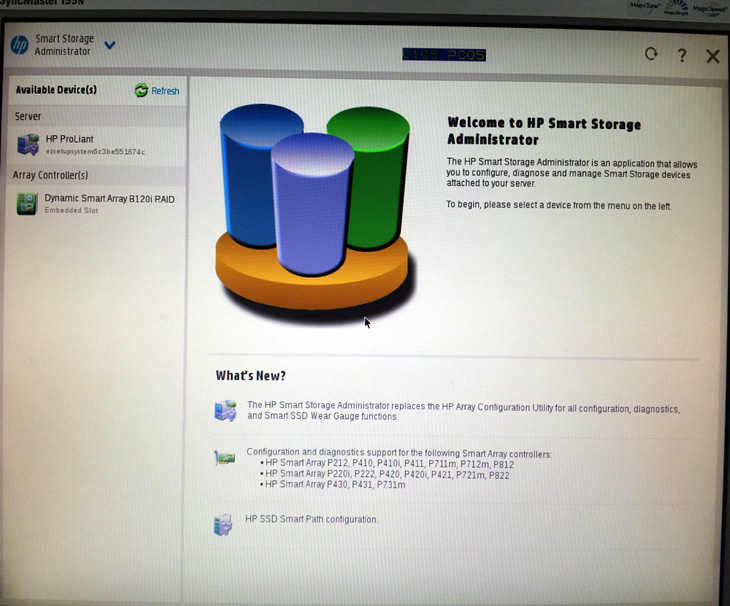
Task: Click the HP SSD Smart Path configuration text
Action: [311, 519]
